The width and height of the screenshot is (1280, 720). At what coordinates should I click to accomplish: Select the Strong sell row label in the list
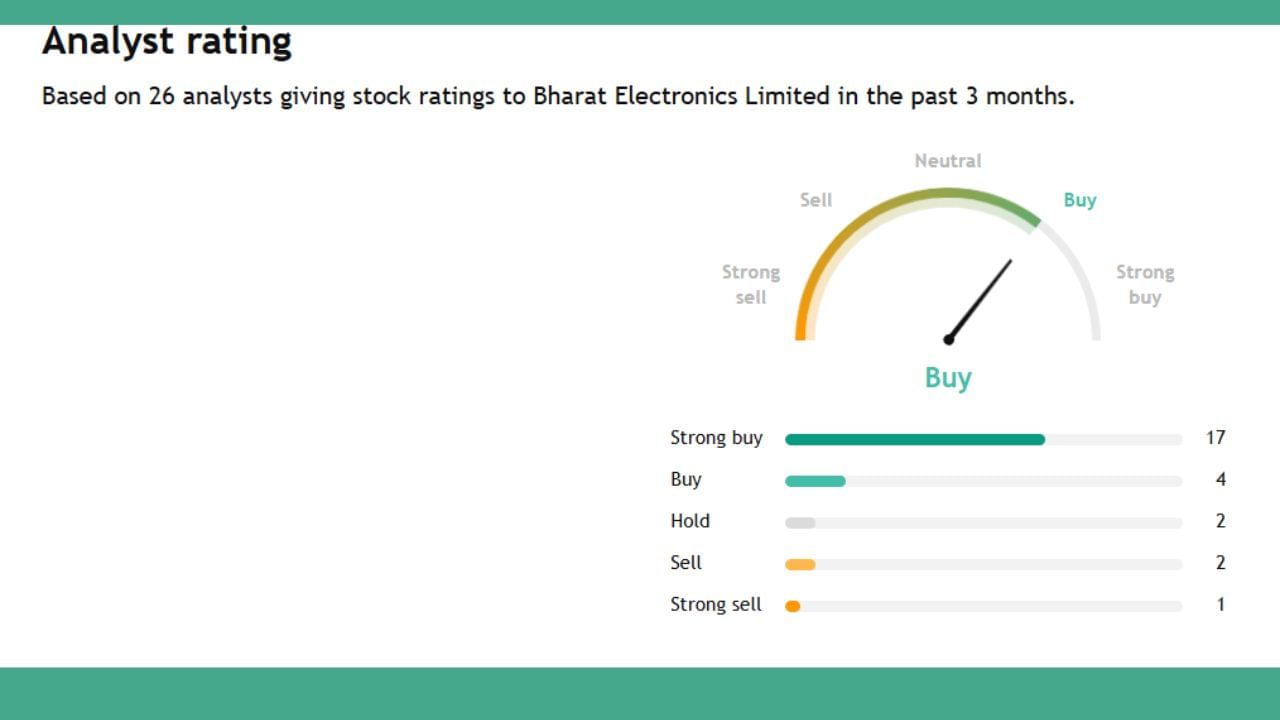click(716, 605)
